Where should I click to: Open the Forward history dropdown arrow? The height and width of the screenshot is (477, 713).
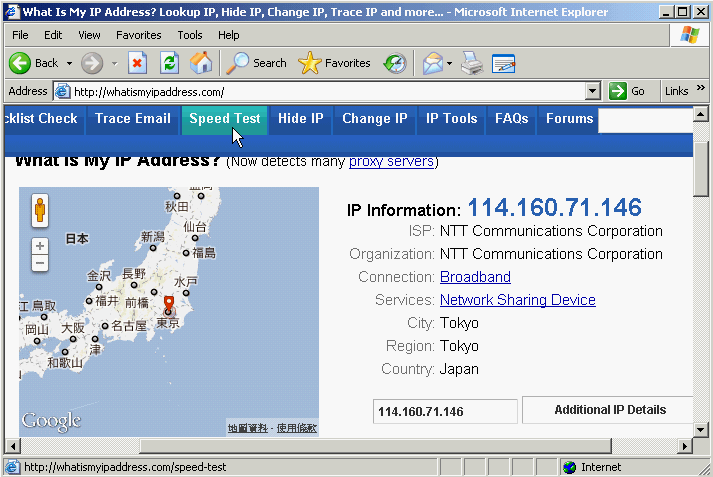point(115,63)
